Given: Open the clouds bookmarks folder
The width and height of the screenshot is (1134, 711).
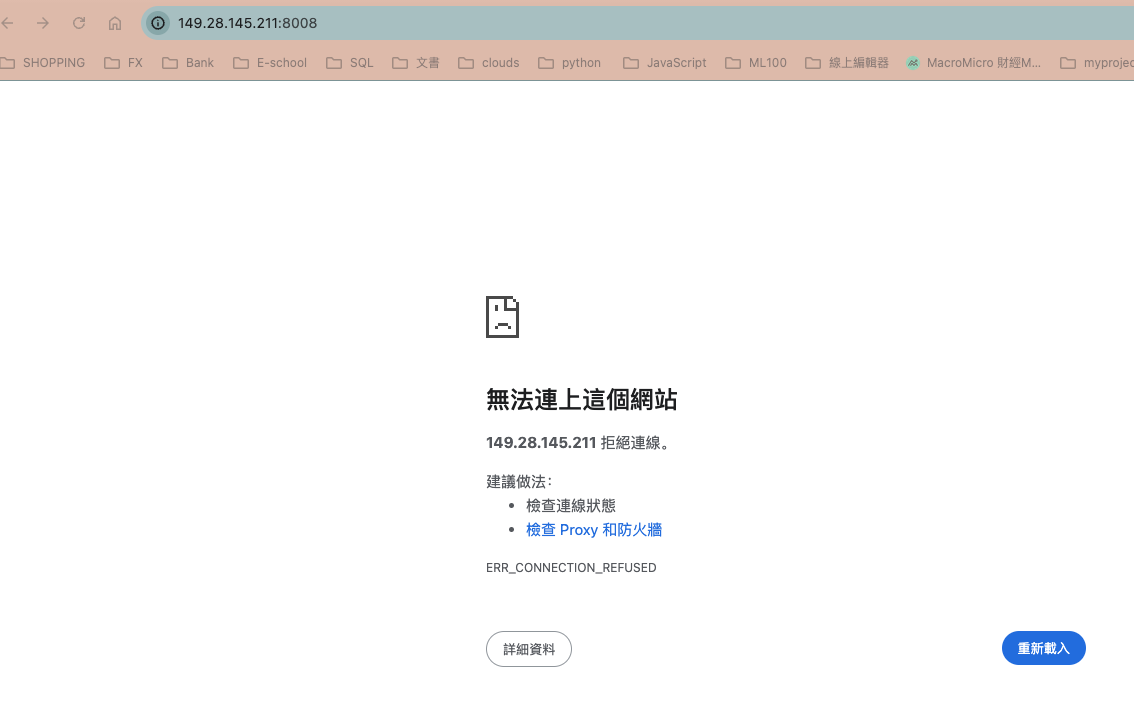Looking at the screenshot, I should (488, 62).
